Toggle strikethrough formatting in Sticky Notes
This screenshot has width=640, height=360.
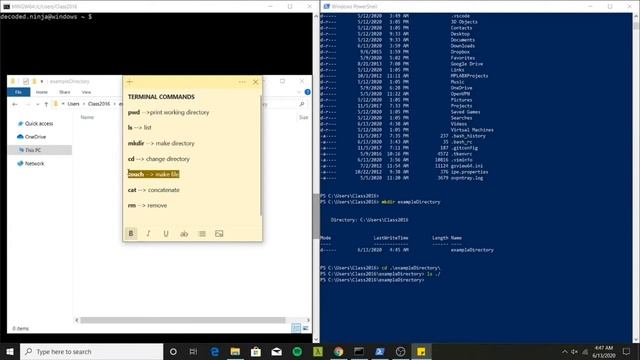click(x=184, y=233)
